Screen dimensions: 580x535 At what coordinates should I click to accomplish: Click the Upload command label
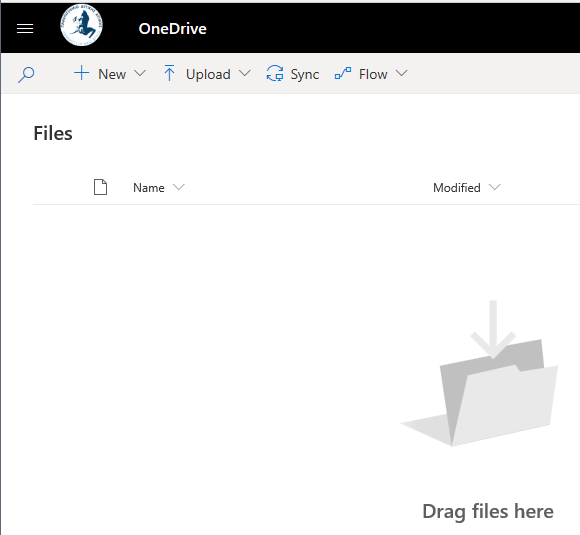click(x=208, y=74)
